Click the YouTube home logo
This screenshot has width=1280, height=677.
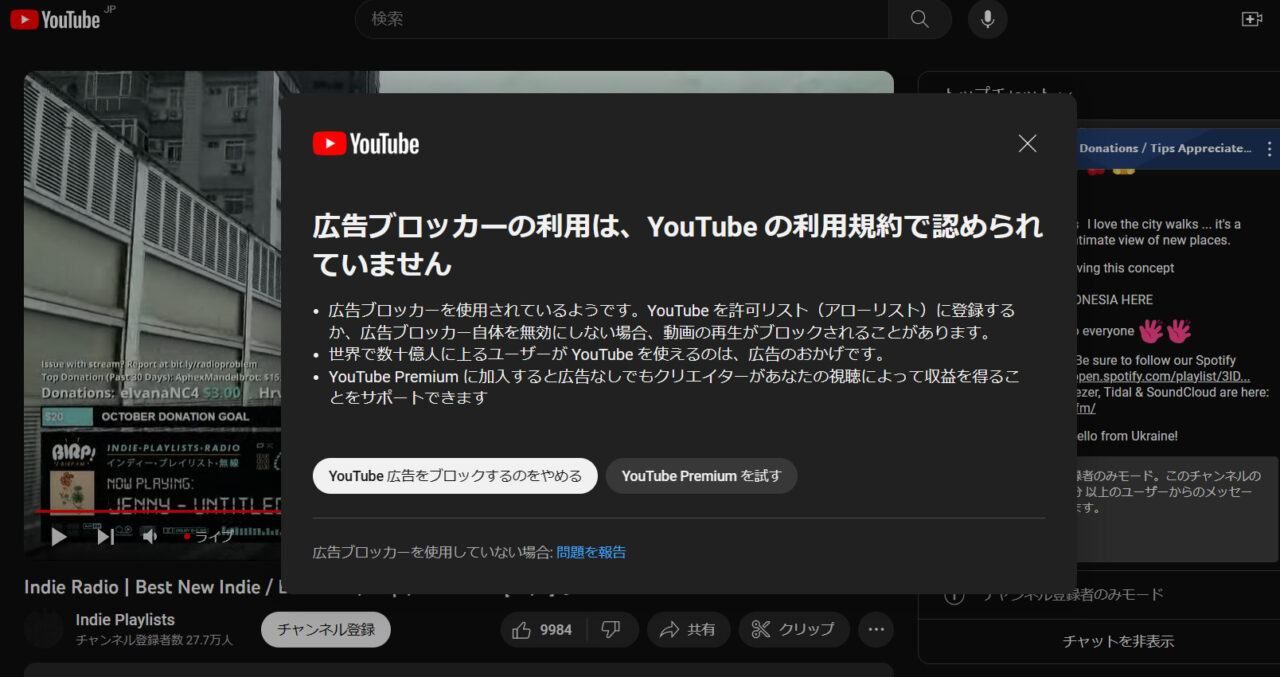click(x=56, y=19)
